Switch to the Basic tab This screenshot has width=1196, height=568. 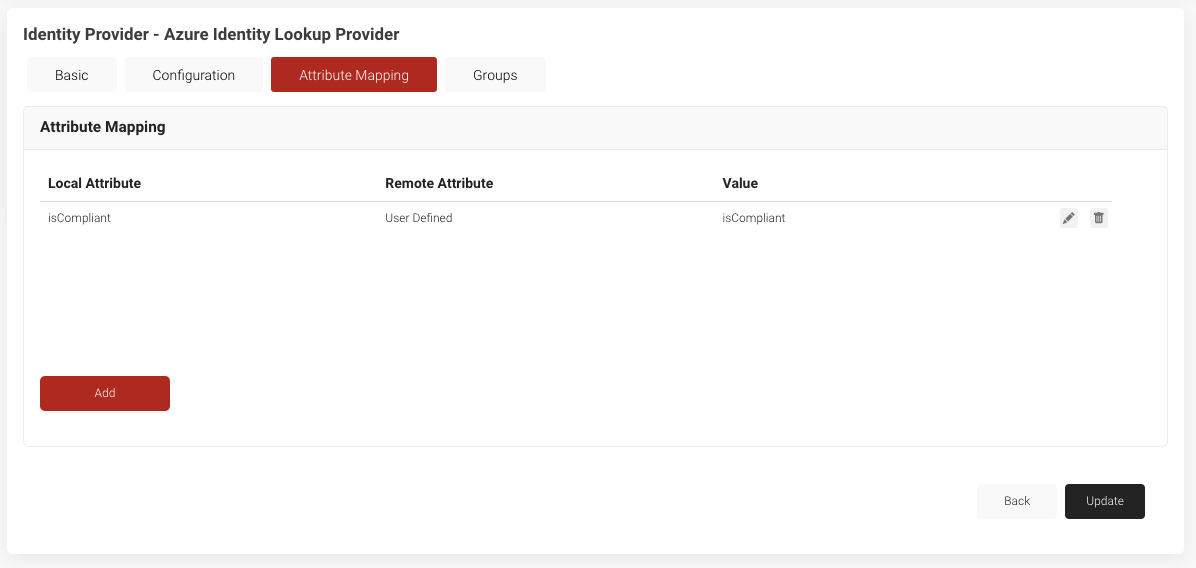coord(71,75)
